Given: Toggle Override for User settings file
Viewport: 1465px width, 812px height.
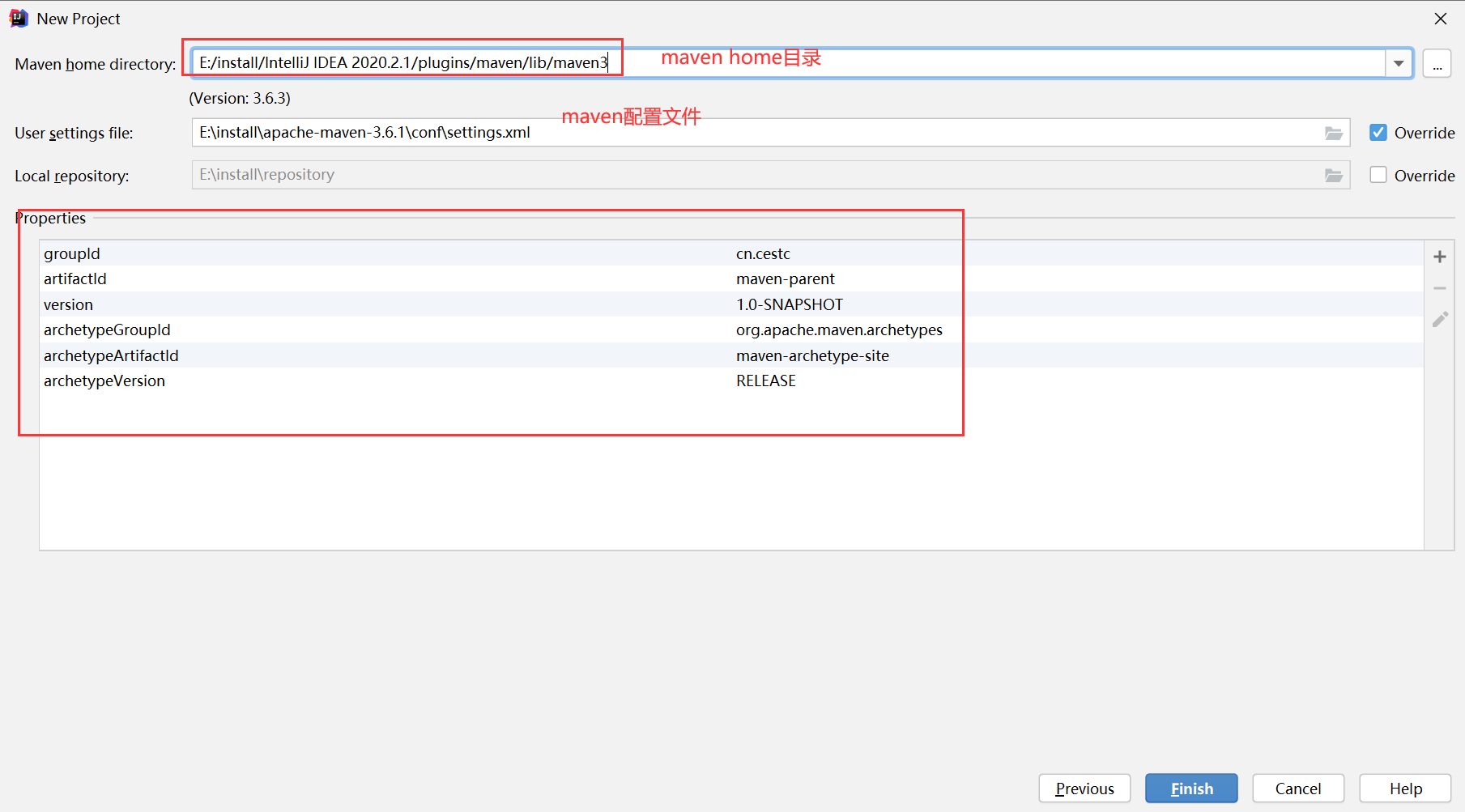Looking at the screenshot, I should point(1378,132).
